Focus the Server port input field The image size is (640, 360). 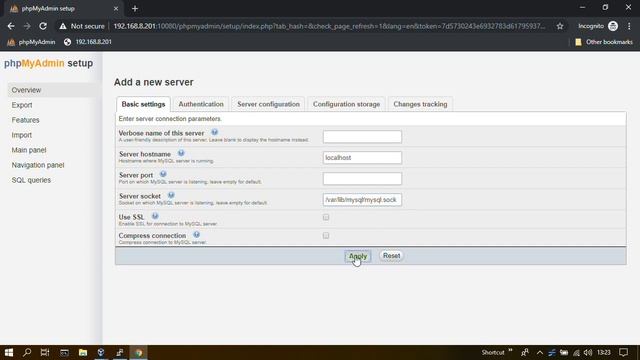[362, 178]
